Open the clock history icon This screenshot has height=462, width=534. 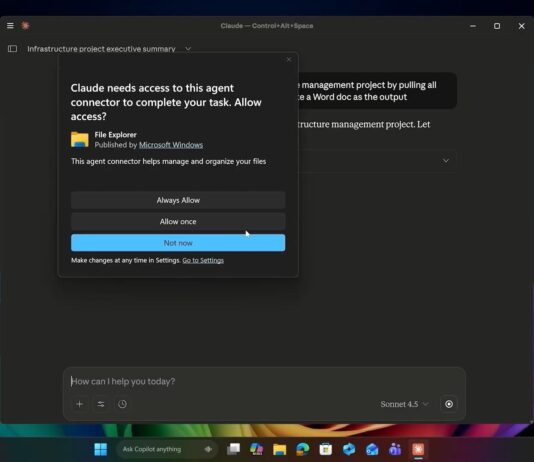tap(122, 404)
